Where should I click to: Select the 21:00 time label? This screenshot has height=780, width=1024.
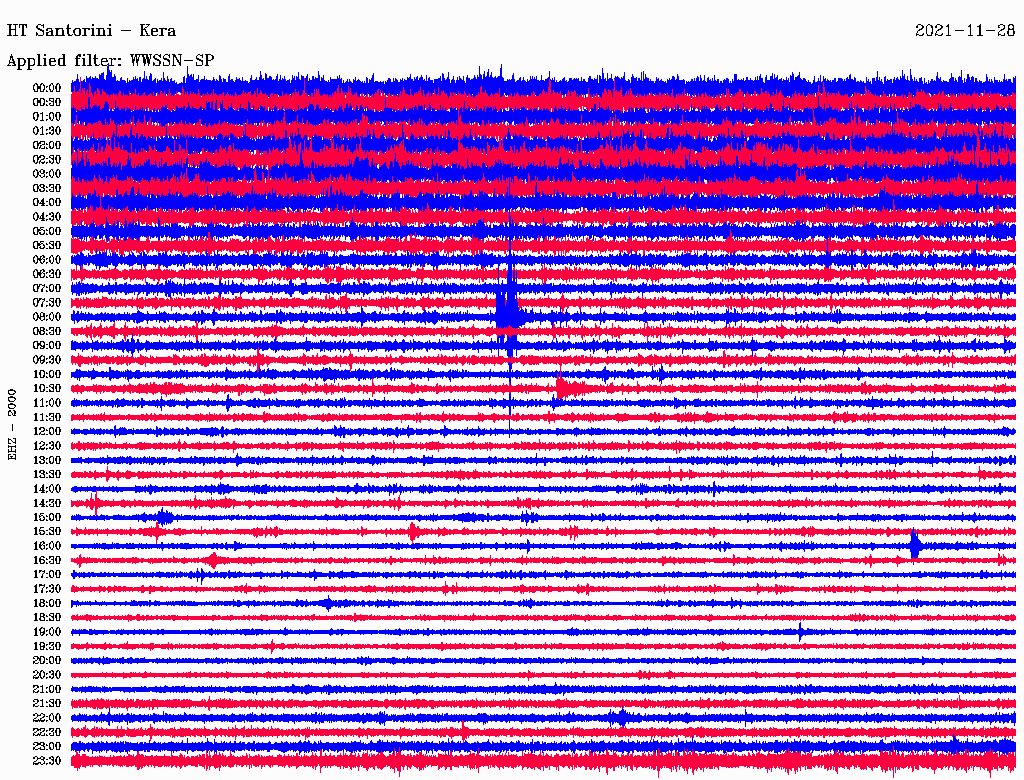tap(47, 689)
